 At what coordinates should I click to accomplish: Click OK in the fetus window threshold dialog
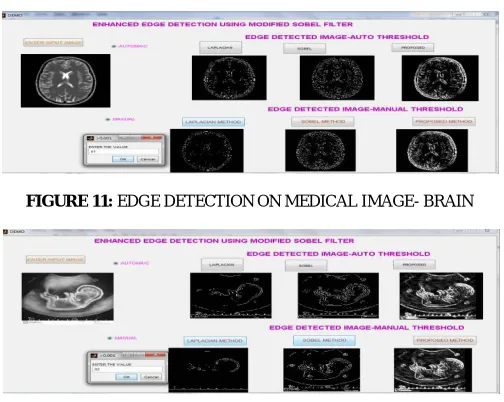click(x=126, y=377)
